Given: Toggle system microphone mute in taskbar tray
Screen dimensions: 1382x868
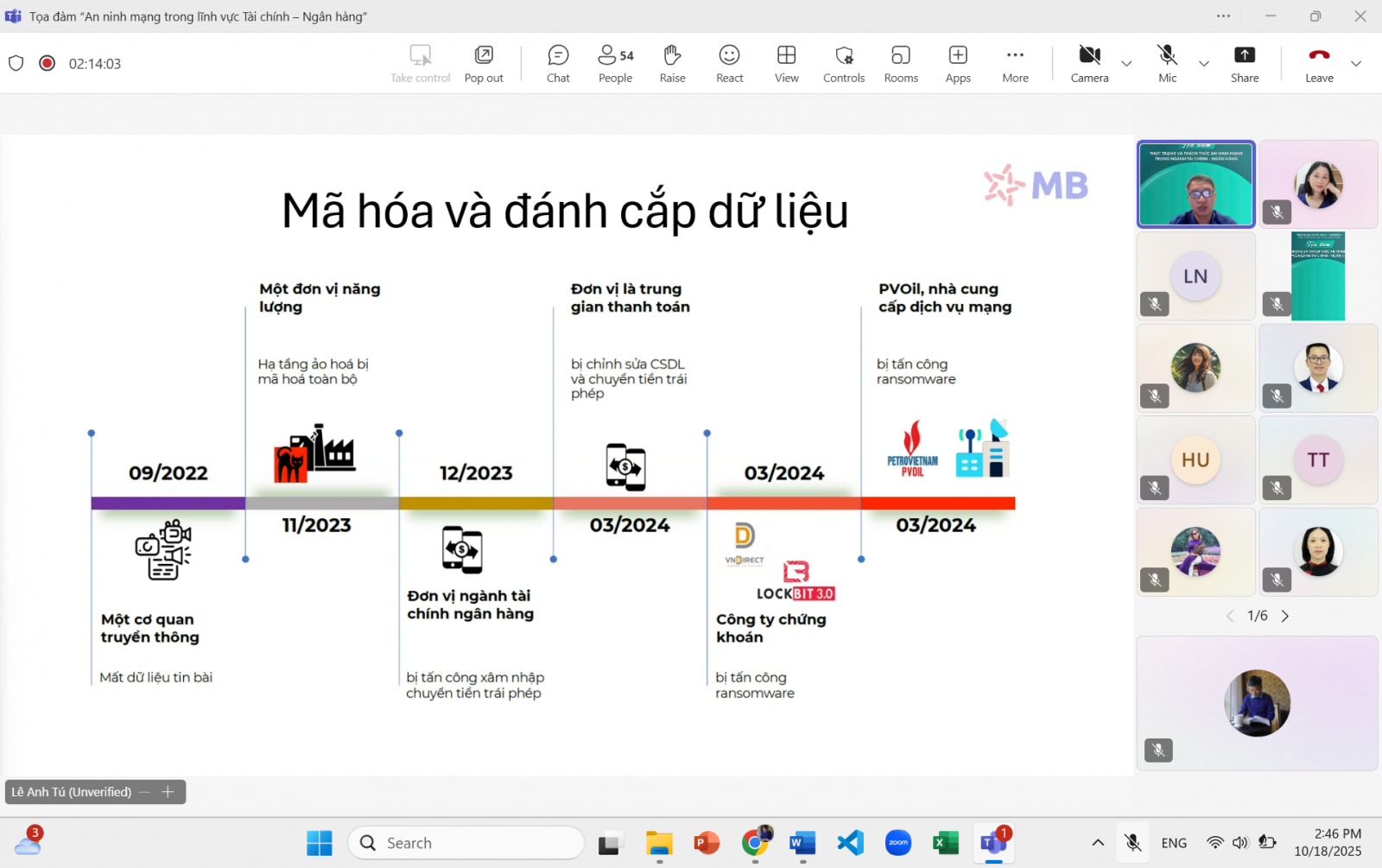Looking at the screenshot, I should pos(1132,843).
